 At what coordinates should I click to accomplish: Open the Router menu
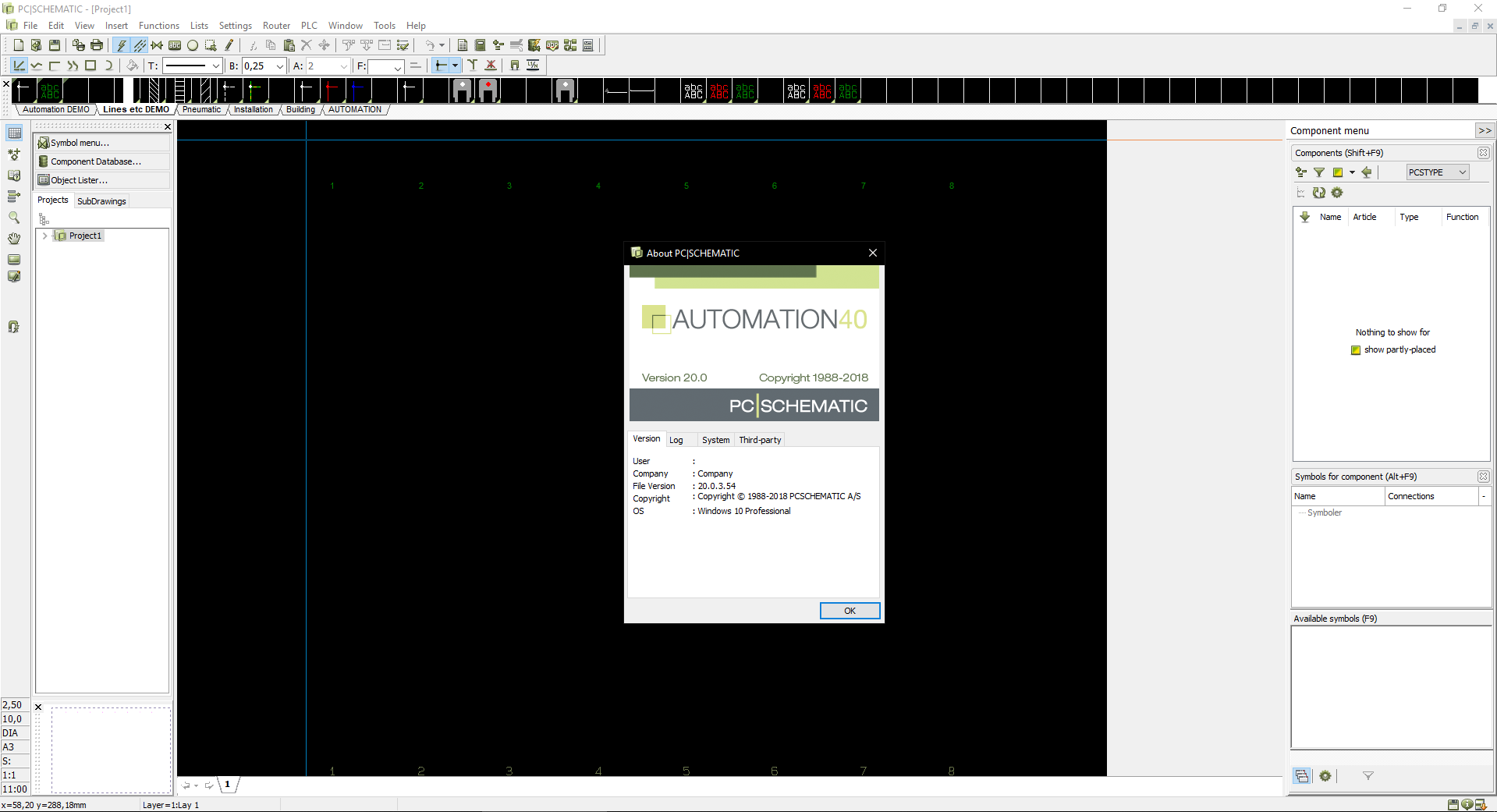tap(276, 26)
